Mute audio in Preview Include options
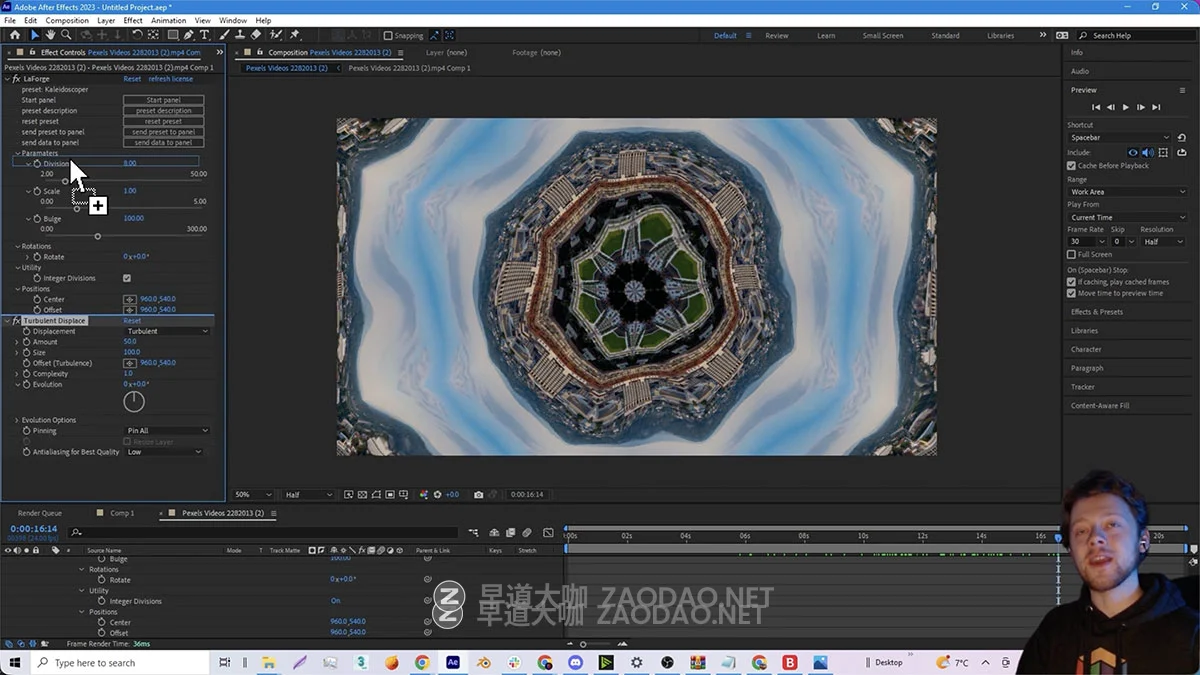 pyautogui.click(x=1148, y=153)
